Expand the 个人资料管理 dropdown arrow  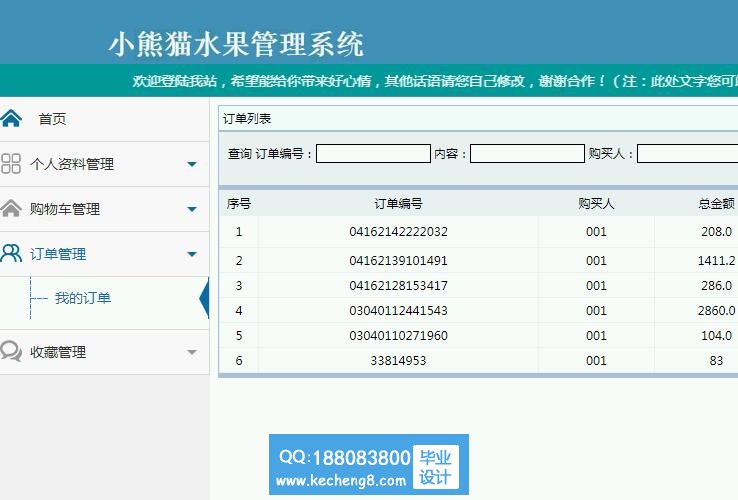[192, 164]
